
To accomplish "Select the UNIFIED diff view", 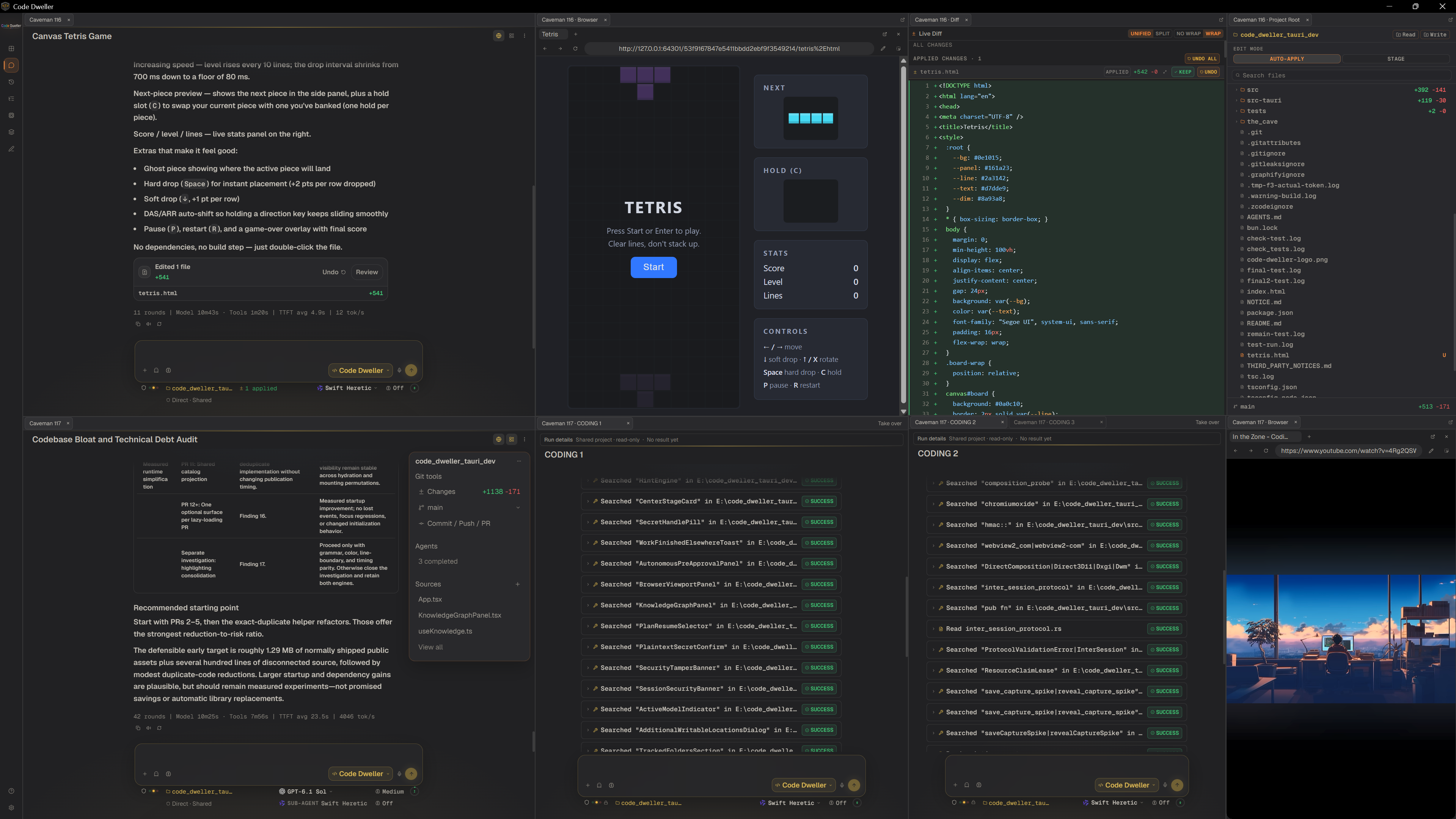I will coord(1140,33).
